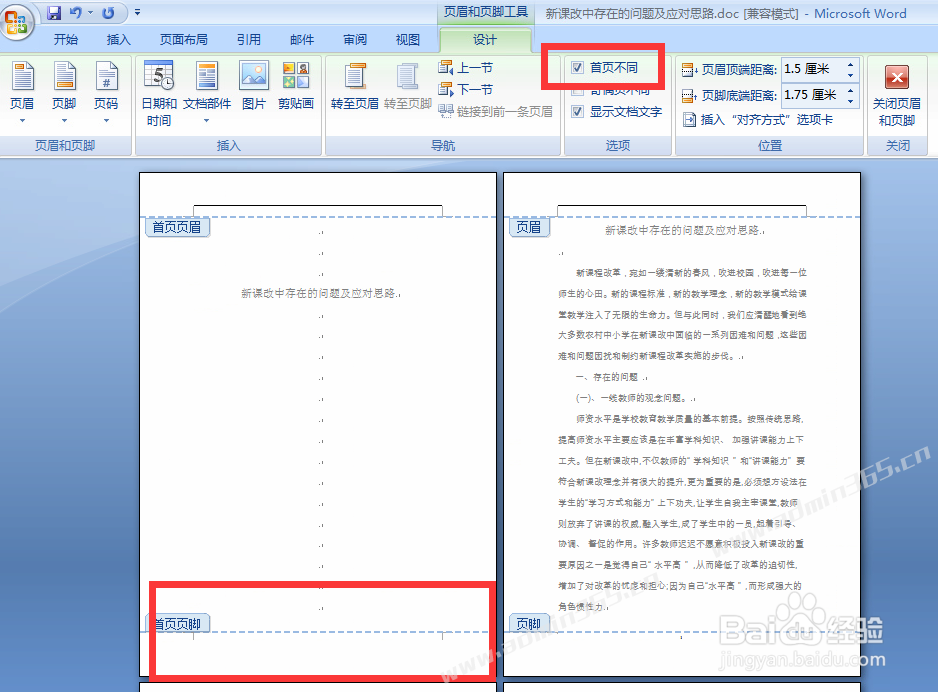Open the 视图 tab
This screenshot has width=938, height=692.
click(x=407, y=39)
